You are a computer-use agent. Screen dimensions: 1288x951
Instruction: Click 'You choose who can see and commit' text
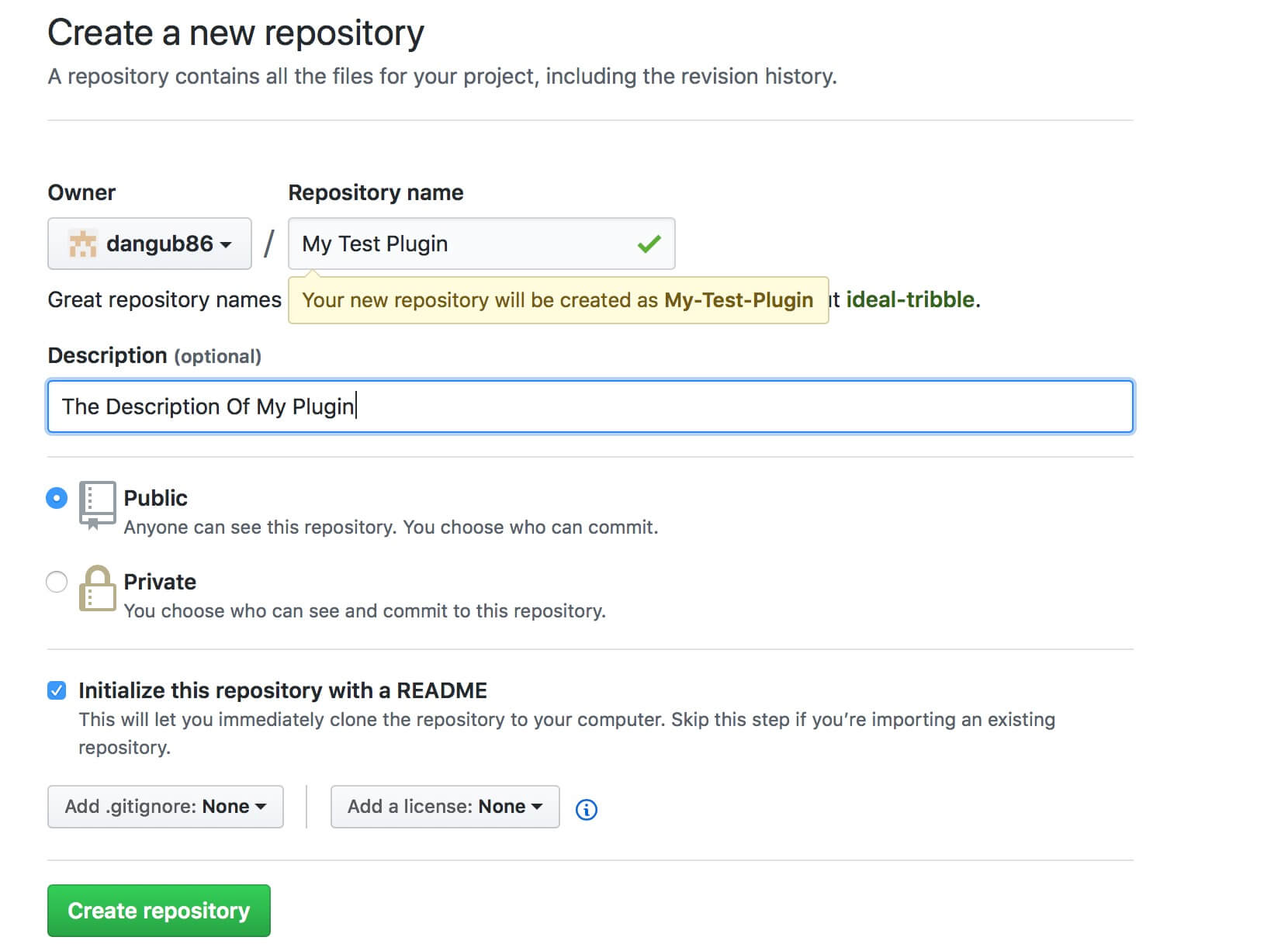point(365,611)
